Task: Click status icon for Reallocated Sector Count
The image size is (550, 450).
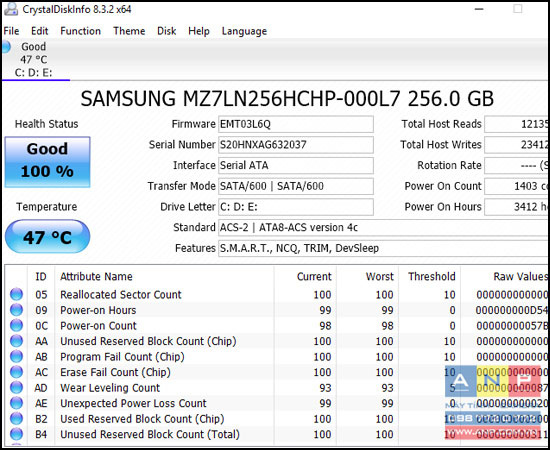Action: pos(16,294)
